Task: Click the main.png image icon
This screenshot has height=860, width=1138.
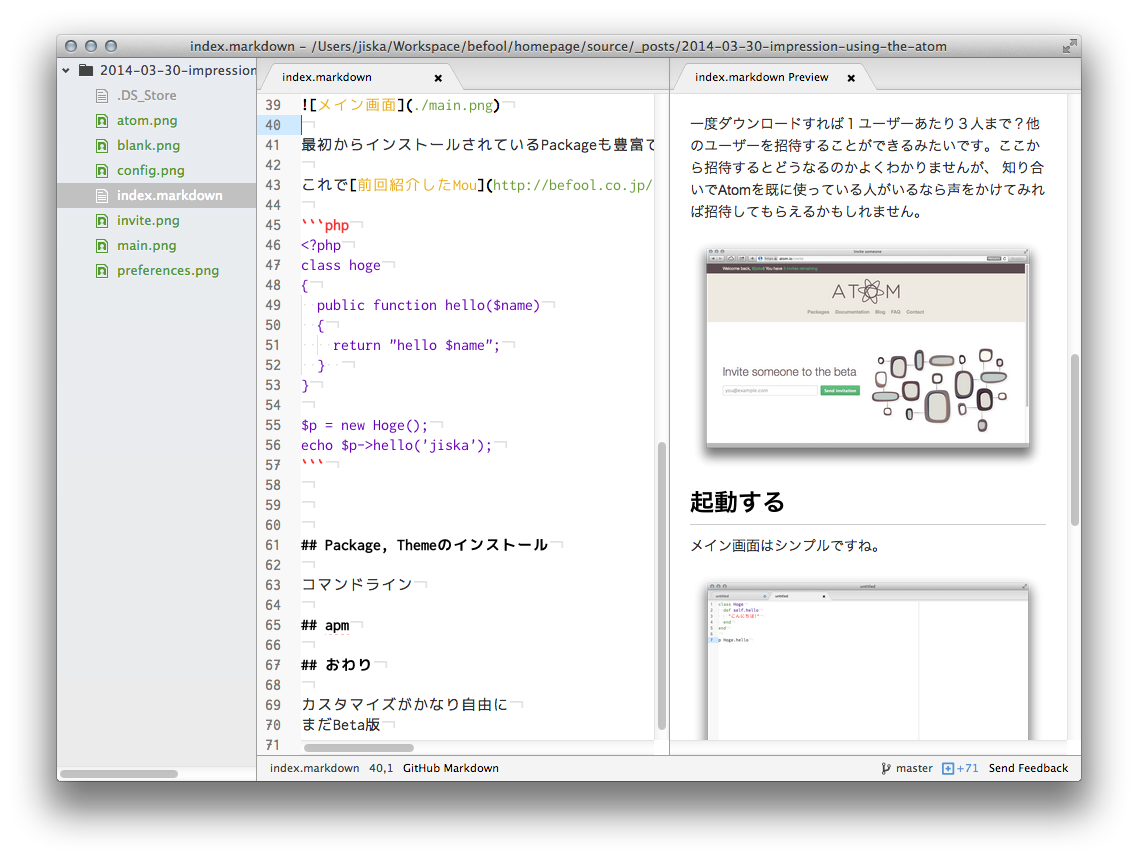Action: pyautogui.click(x=102, y=246)
